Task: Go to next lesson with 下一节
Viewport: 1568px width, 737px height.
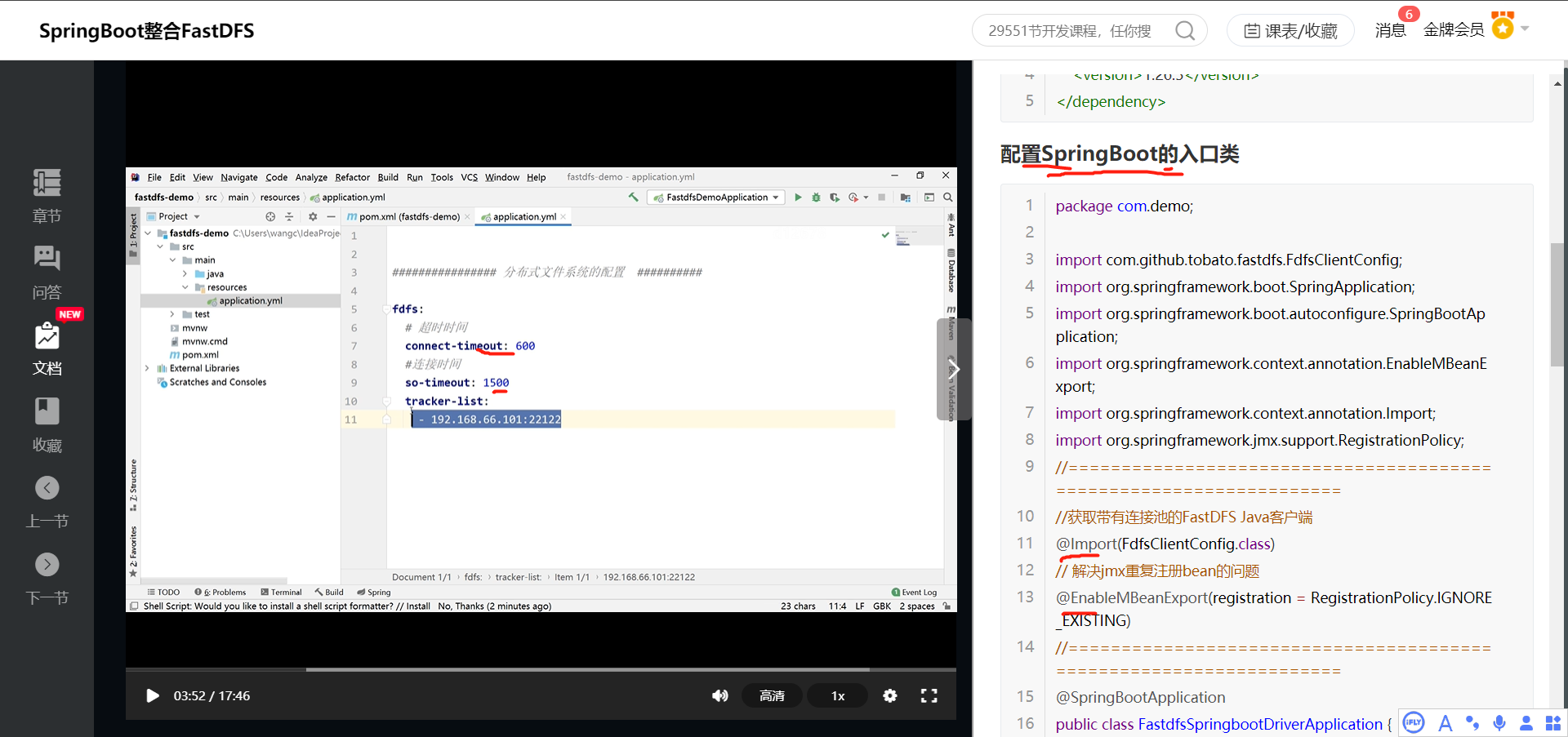Action: [47, 579]
